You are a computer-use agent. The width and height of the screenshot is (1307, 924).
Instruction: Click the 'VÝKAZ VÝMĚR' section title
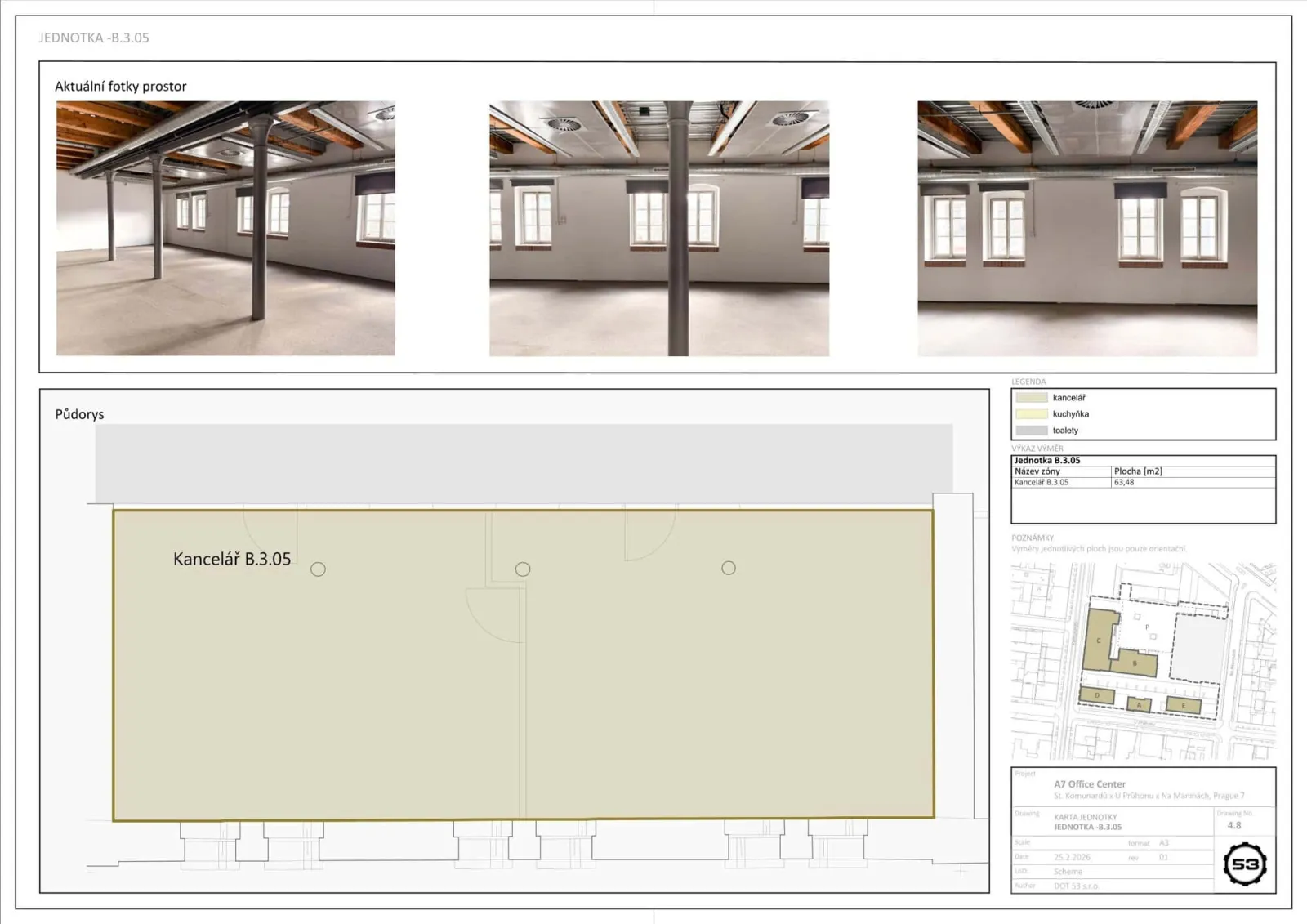1037,449
